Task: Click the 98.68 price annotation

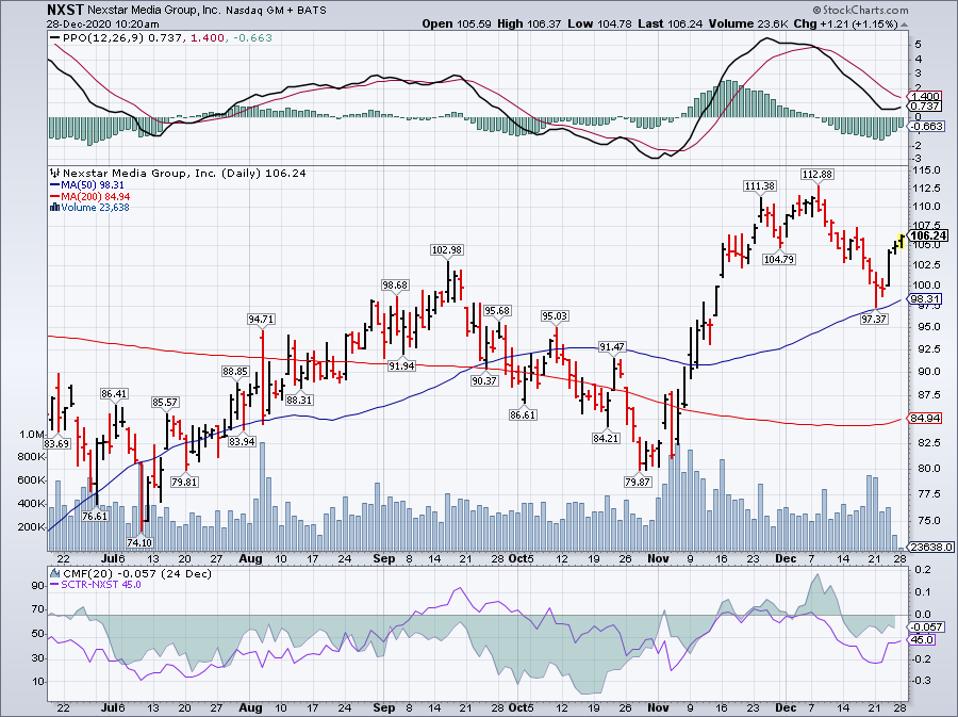Action: click(395, 285)
